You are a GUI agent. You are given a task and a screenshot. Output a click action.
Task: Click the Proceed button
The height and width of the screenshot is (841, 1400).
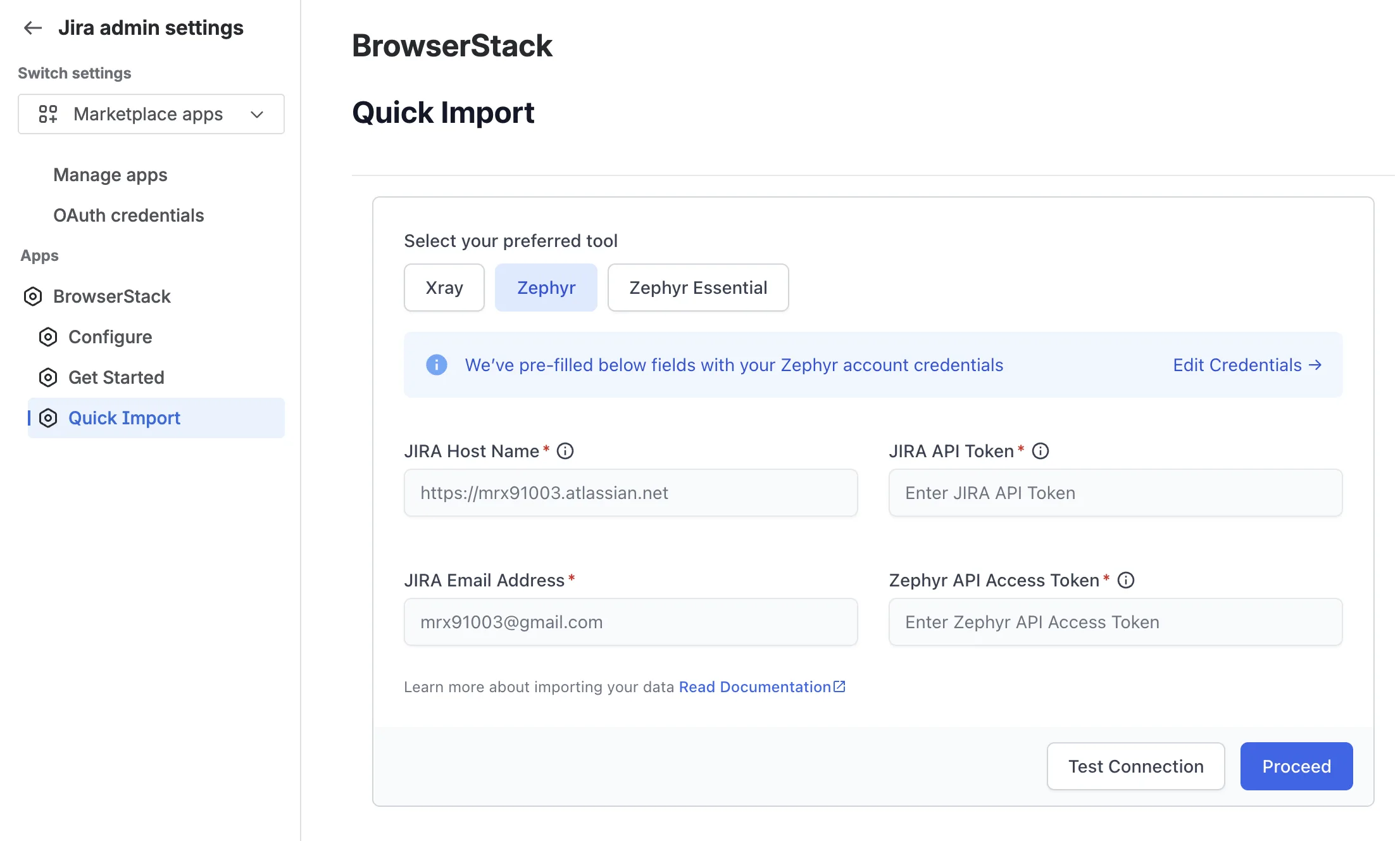(1296, 766)
